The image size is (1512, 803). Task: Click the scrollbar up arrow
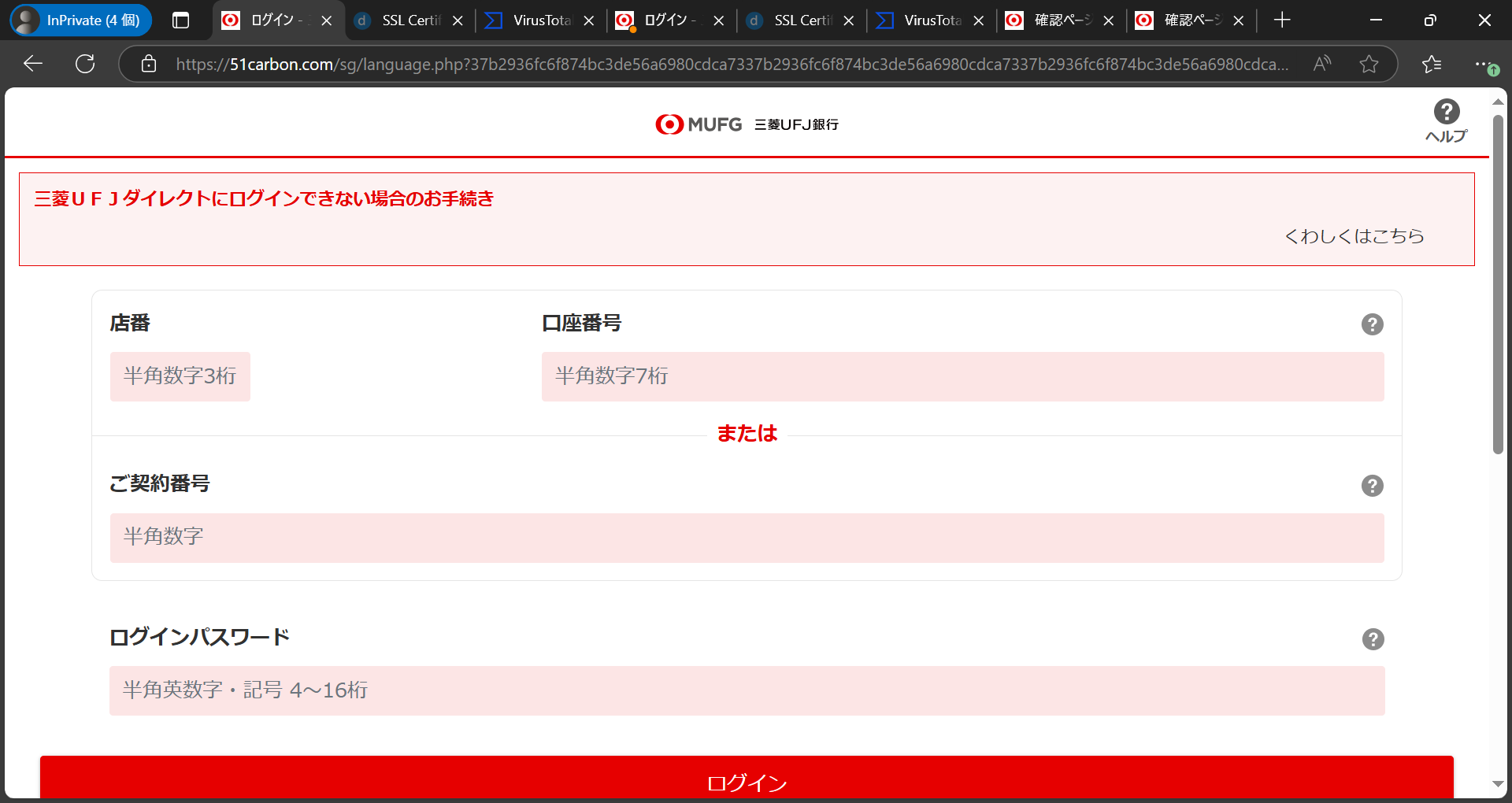1498,102
